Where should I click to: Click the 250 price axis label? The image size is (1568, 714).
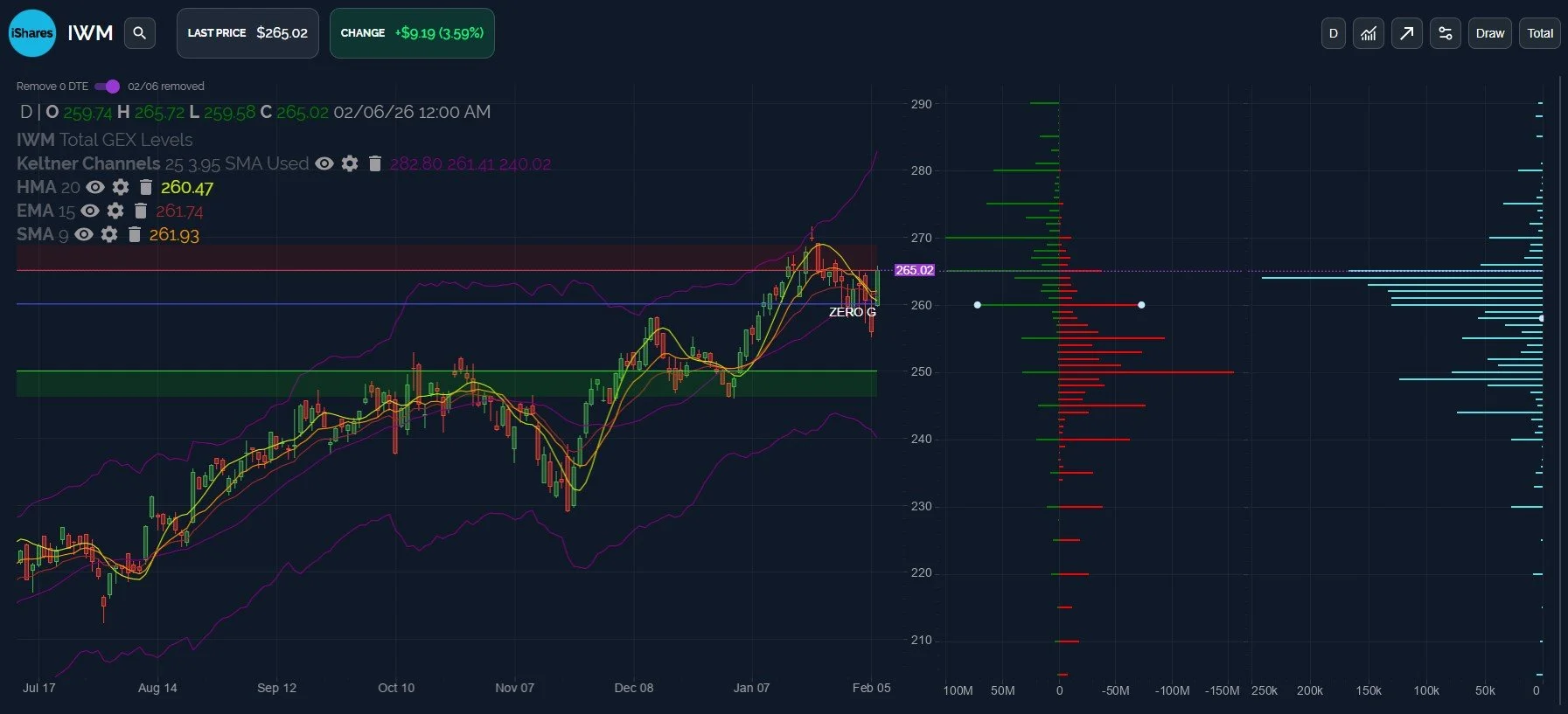click(x=921, y=371)
